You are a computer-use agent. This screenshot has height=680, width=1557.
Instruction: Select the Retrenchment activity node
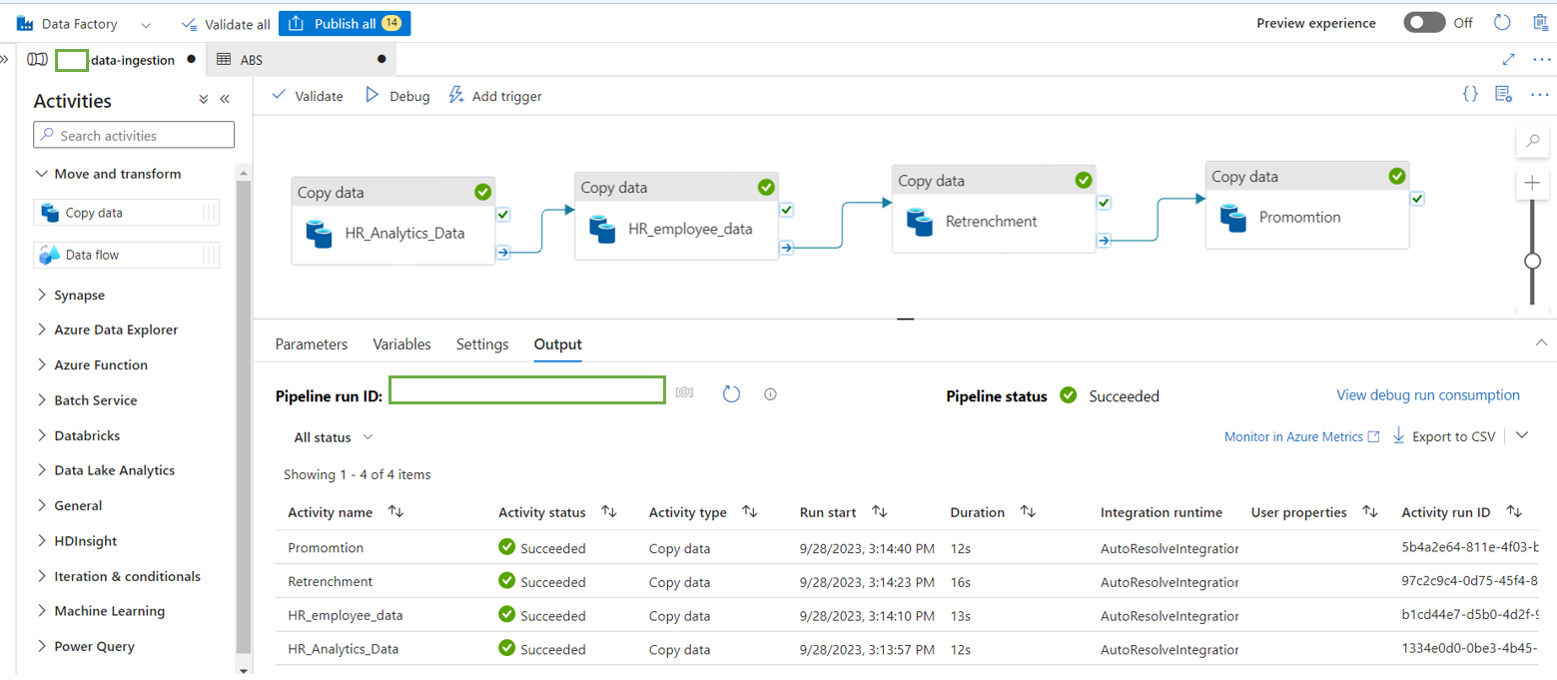[994, 209]
